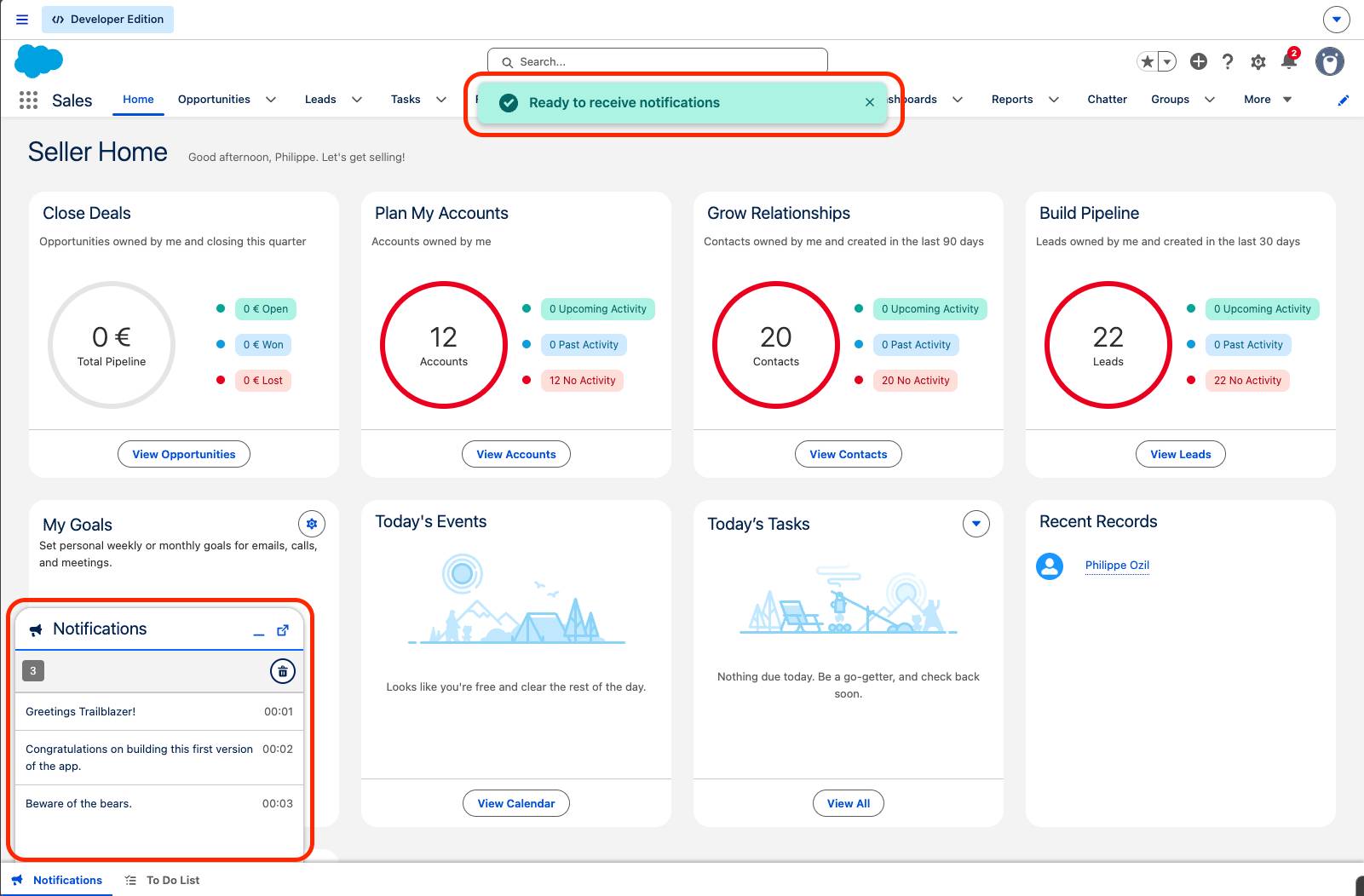The height and width of the screenshot is (896, 1364).
Task: Switch to the Chatter tab
Action: pyautogui.click(x=1107, y=100)
